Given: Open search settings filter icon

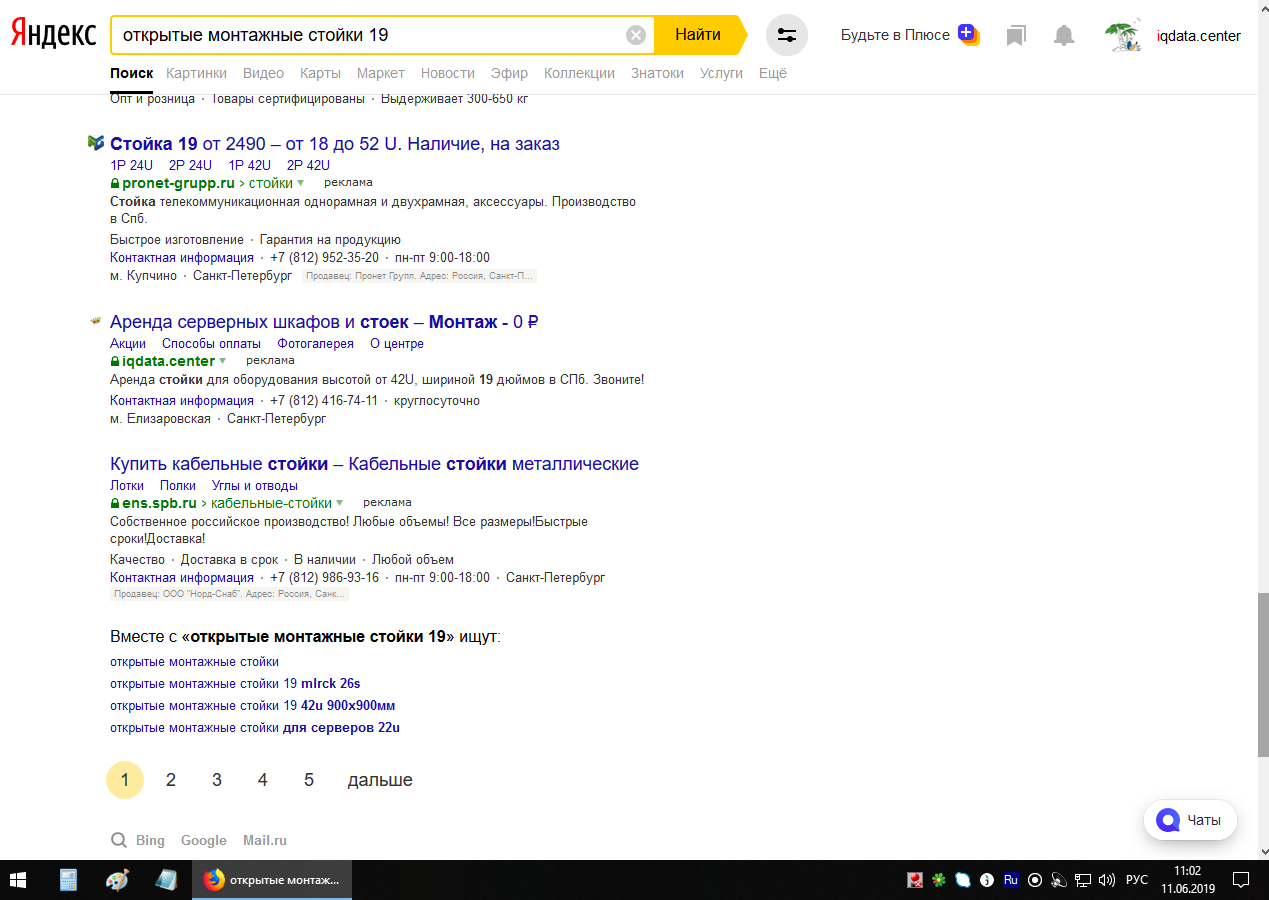Looking at the screenshot, I should coord(787,35).
